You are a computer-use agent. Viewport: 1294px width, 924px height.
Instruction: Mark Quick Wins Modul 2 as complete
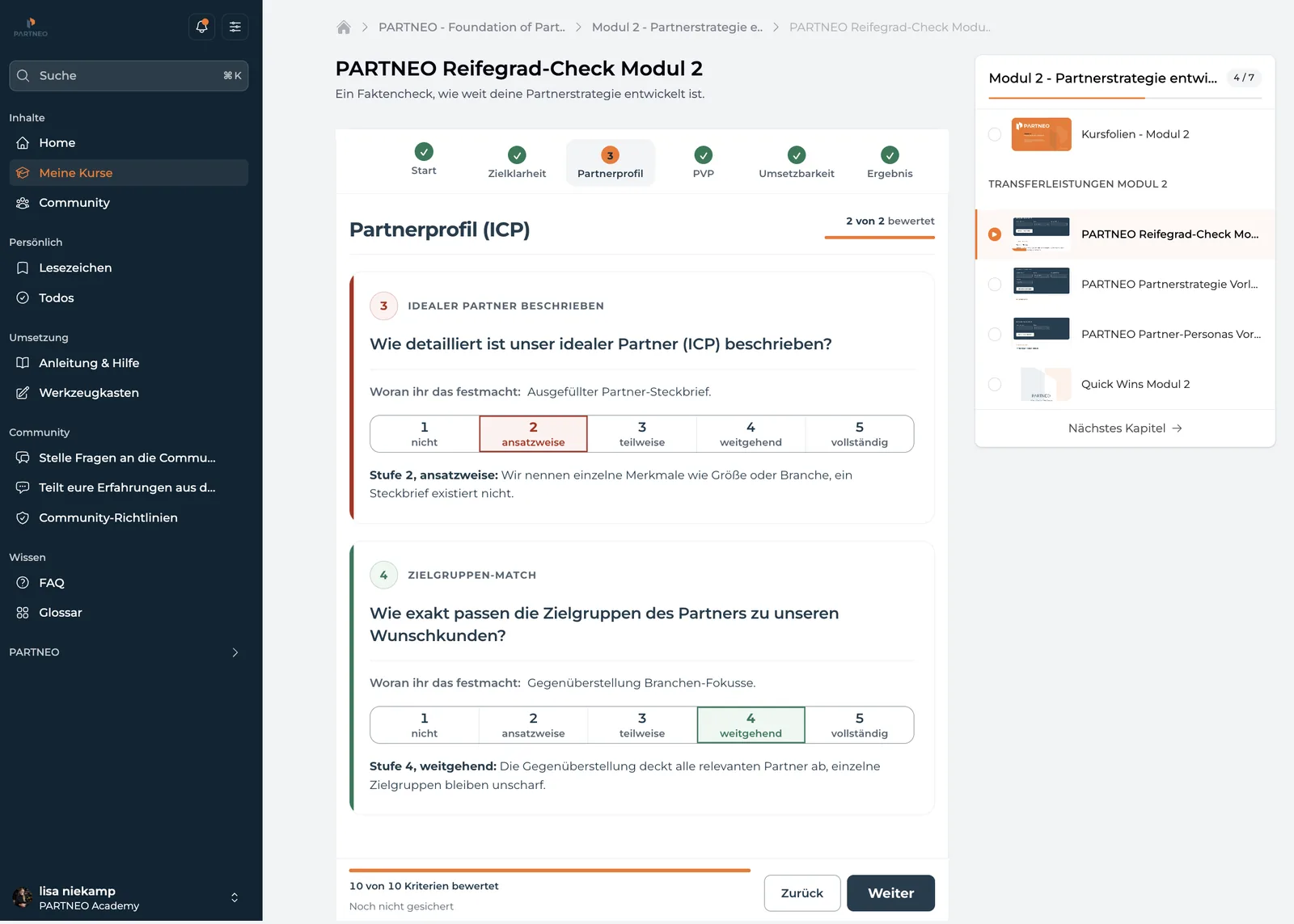click(995, 384)
